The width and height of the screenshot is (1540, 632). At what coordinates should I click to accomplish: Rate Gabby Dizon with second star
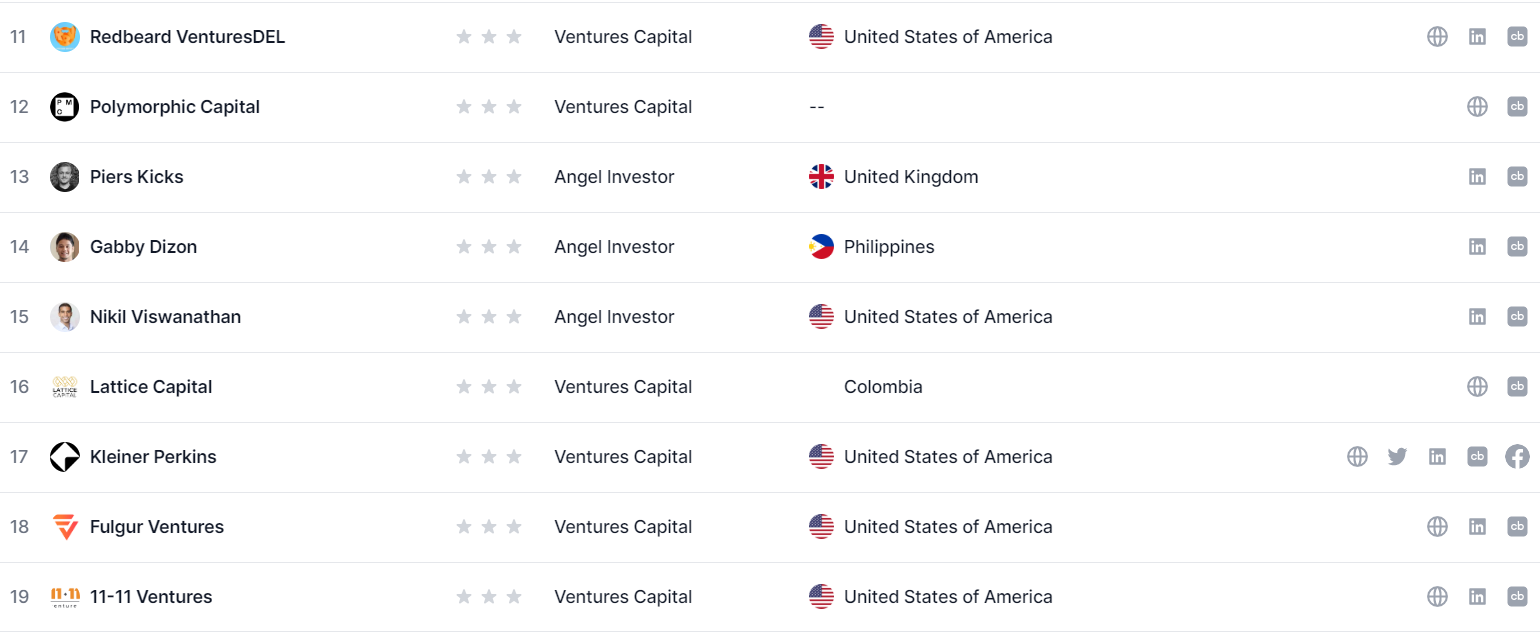tap(489, 247)
